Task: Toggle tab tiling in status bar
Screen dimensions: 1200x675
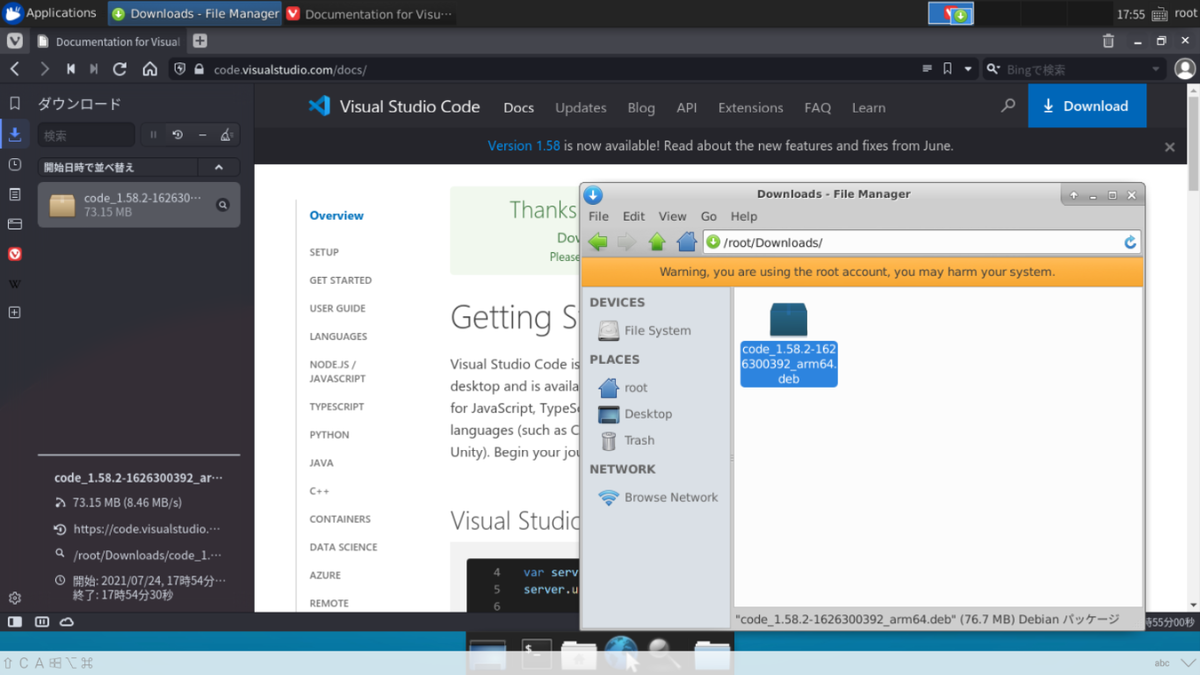Action: click(42, 621)
